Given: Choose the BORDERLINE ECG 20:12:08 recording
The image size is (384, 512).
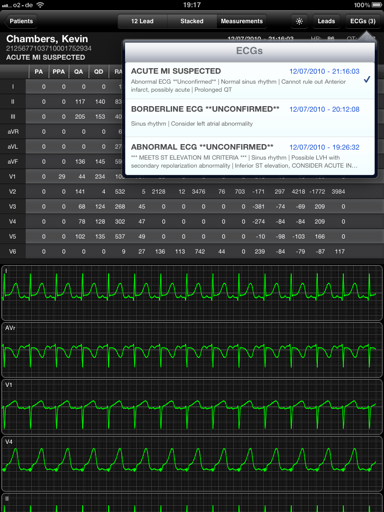Looking at the screenshot, I should [250, 118].
